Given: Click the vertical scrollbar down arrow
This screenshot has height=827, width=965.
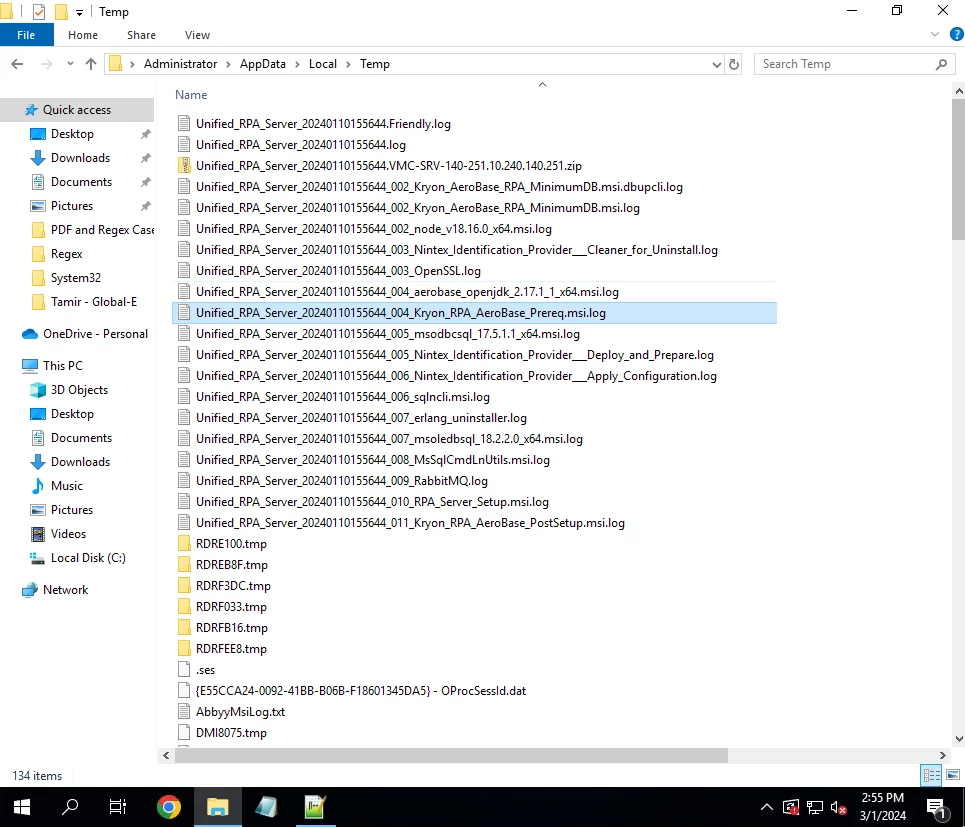Looking at the screenshot, I should click(x=958, y=738).
